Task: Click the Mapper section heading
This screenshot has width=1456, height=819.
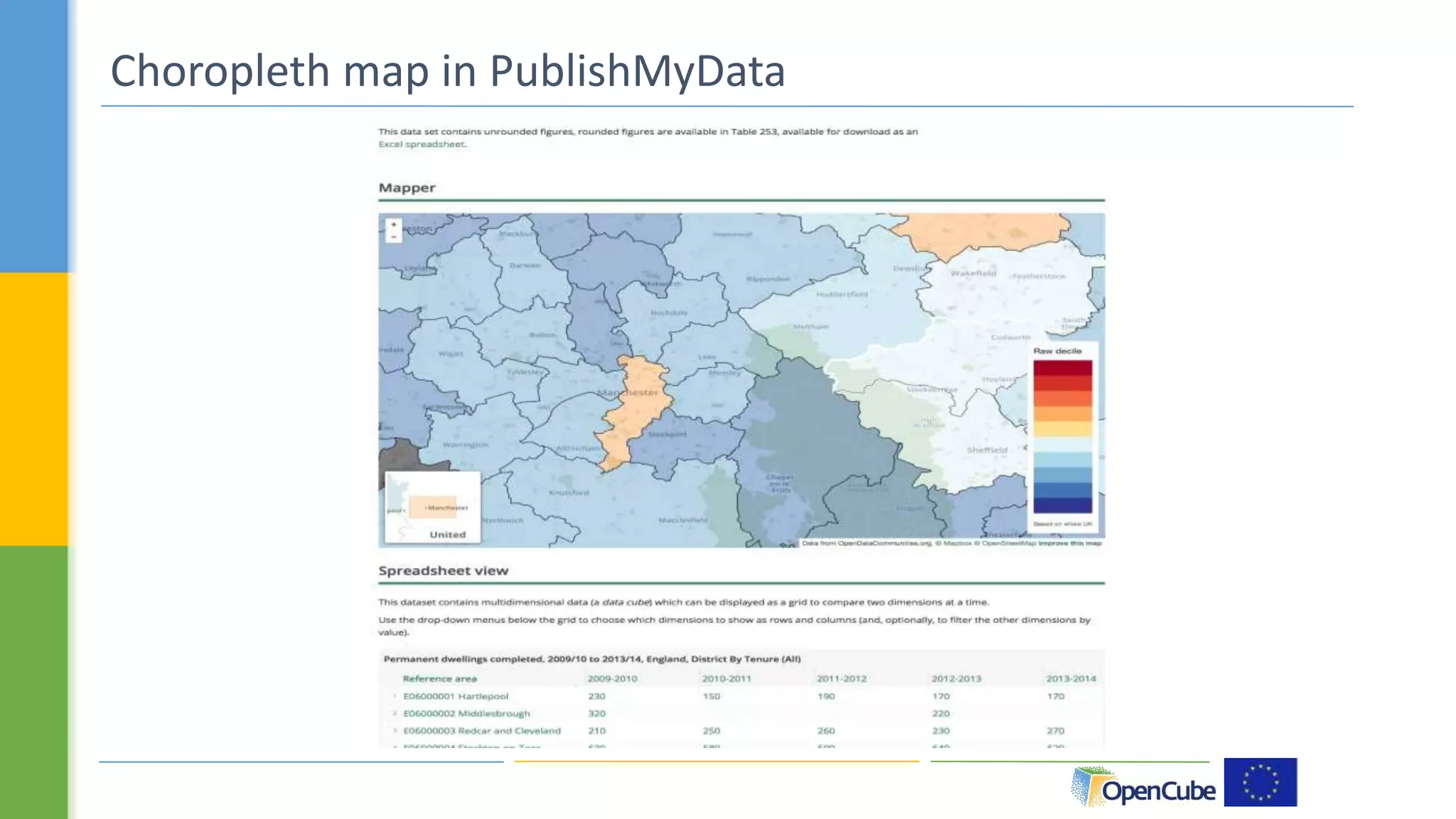Action: (407, 188)
